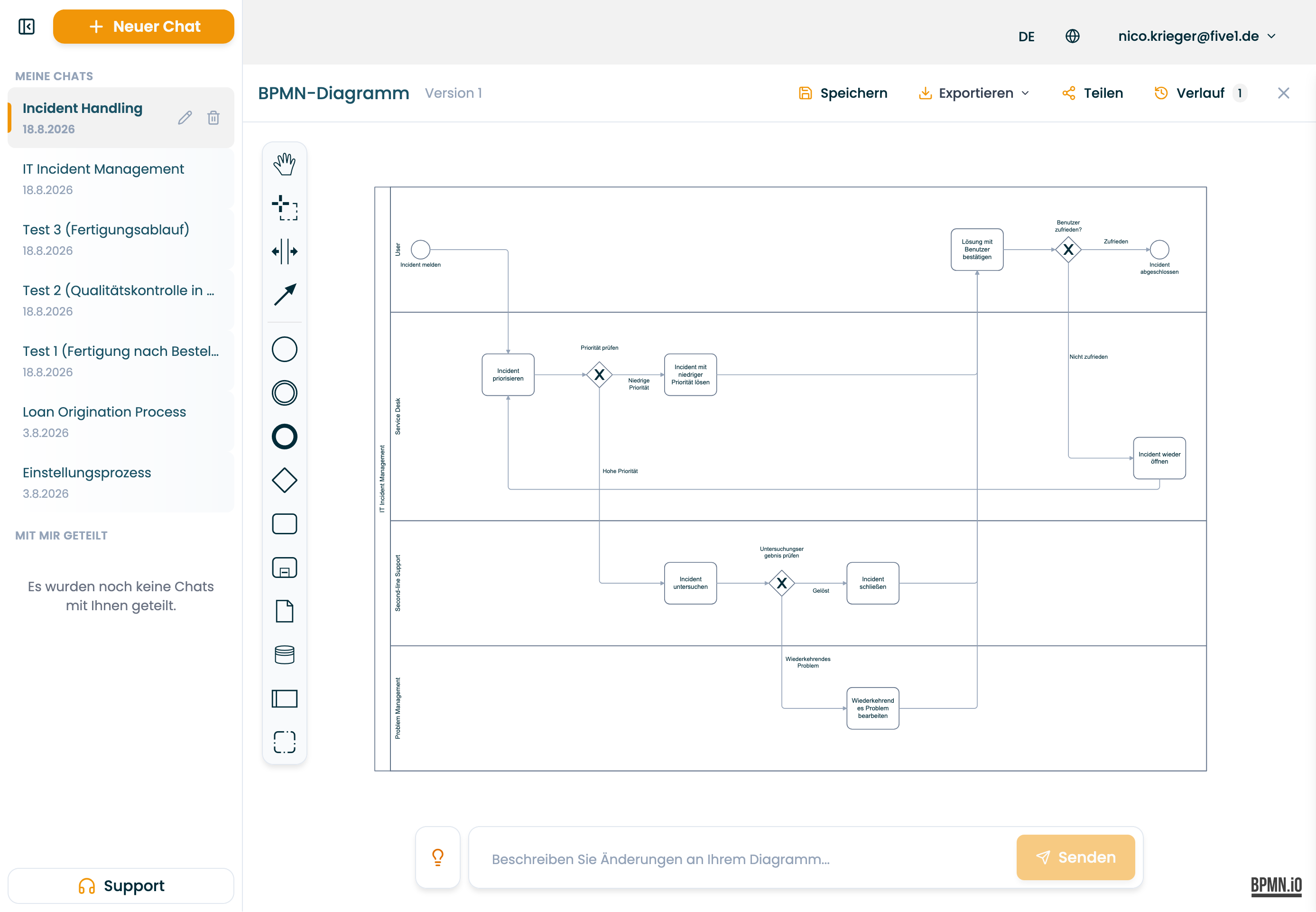Activate the create/remove space tool
Image resolution: width=1316 pixels, height=912 pixels.
(285, 251)
